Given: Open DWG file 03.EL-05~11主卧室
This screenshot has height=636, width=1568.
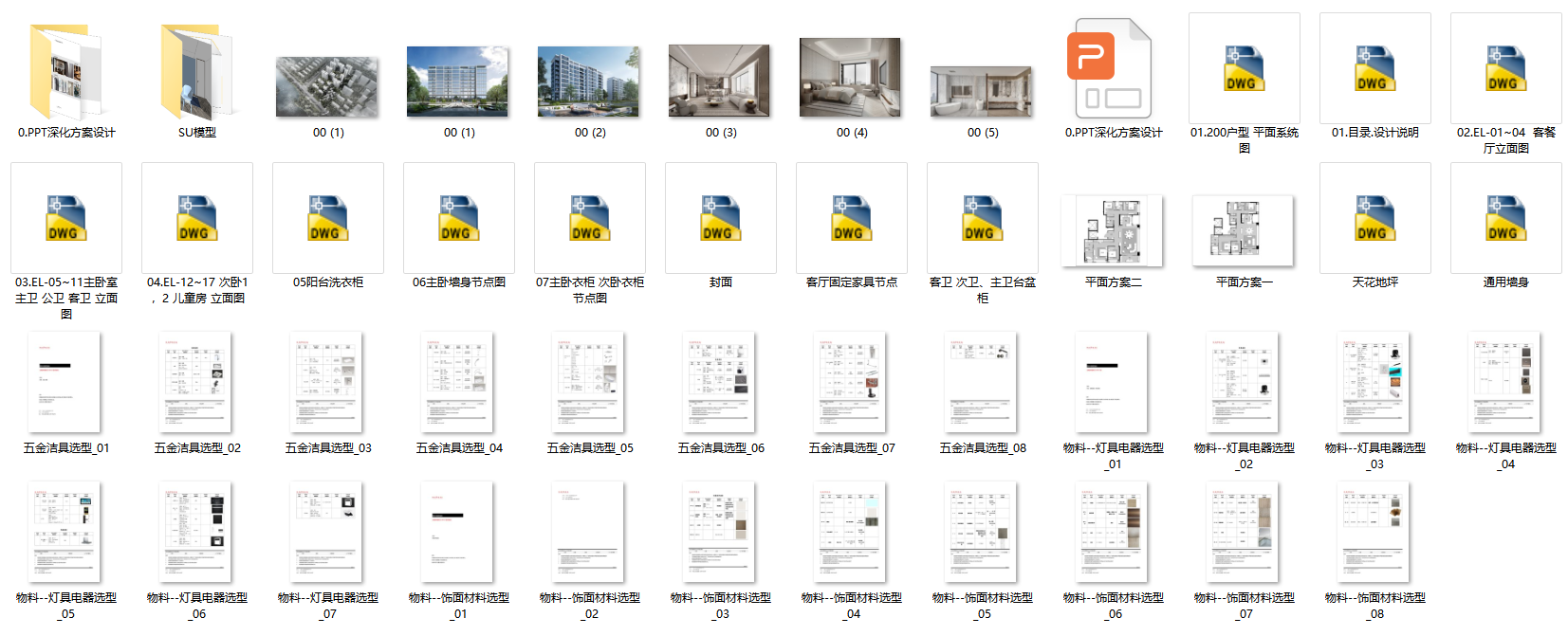Looking at the screenshot, I should coord(65,218).
